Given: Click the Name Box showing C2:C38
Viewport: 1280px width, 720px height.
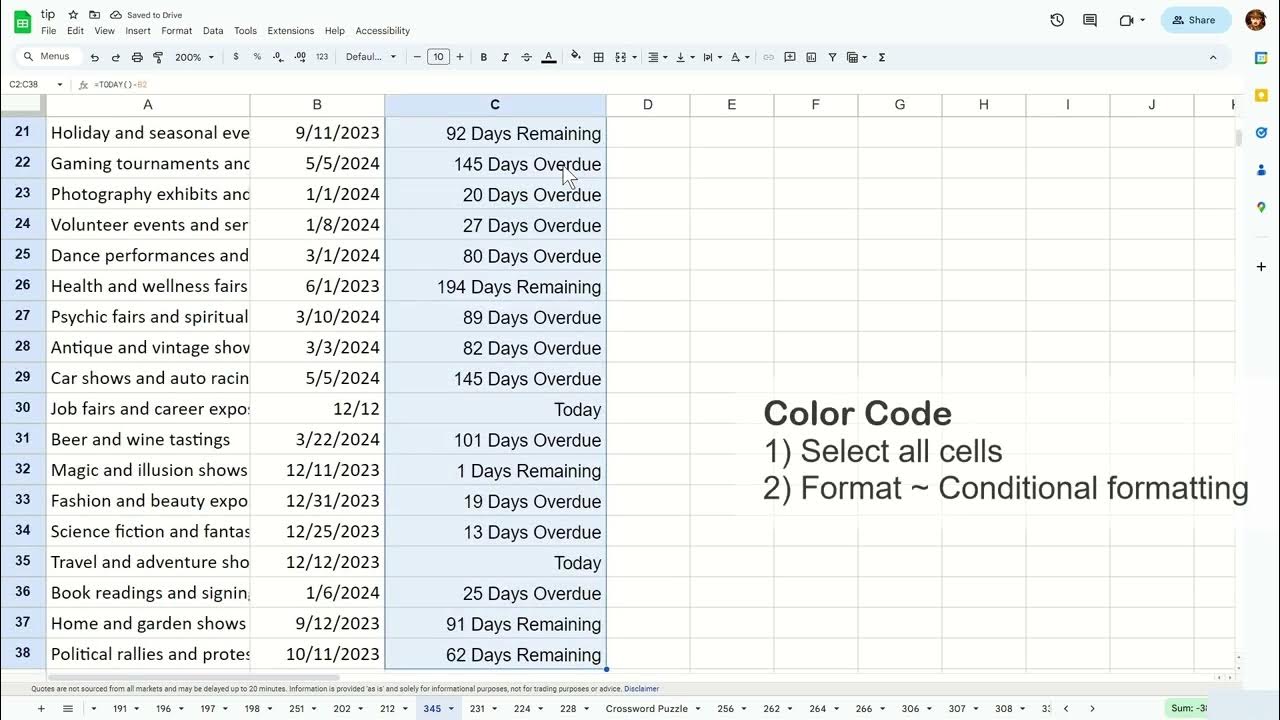Looking at the screenshot, I should point(27,84).
